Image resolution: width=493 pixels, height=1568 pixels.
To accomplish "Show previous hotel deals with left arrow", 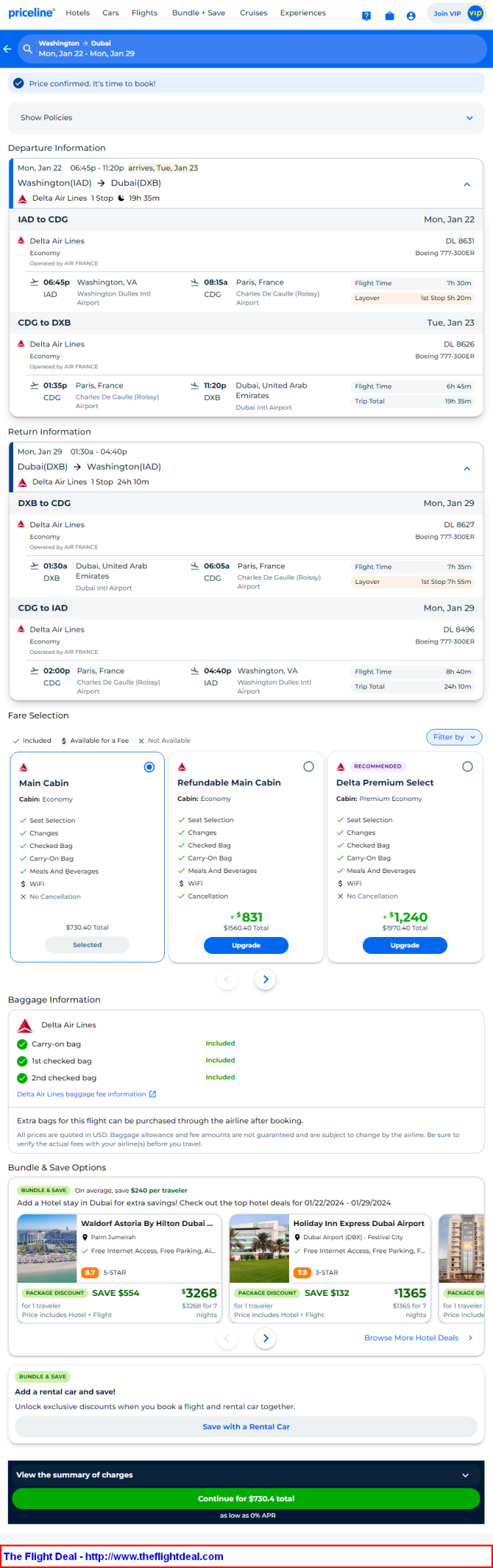I will (227, 1338).
